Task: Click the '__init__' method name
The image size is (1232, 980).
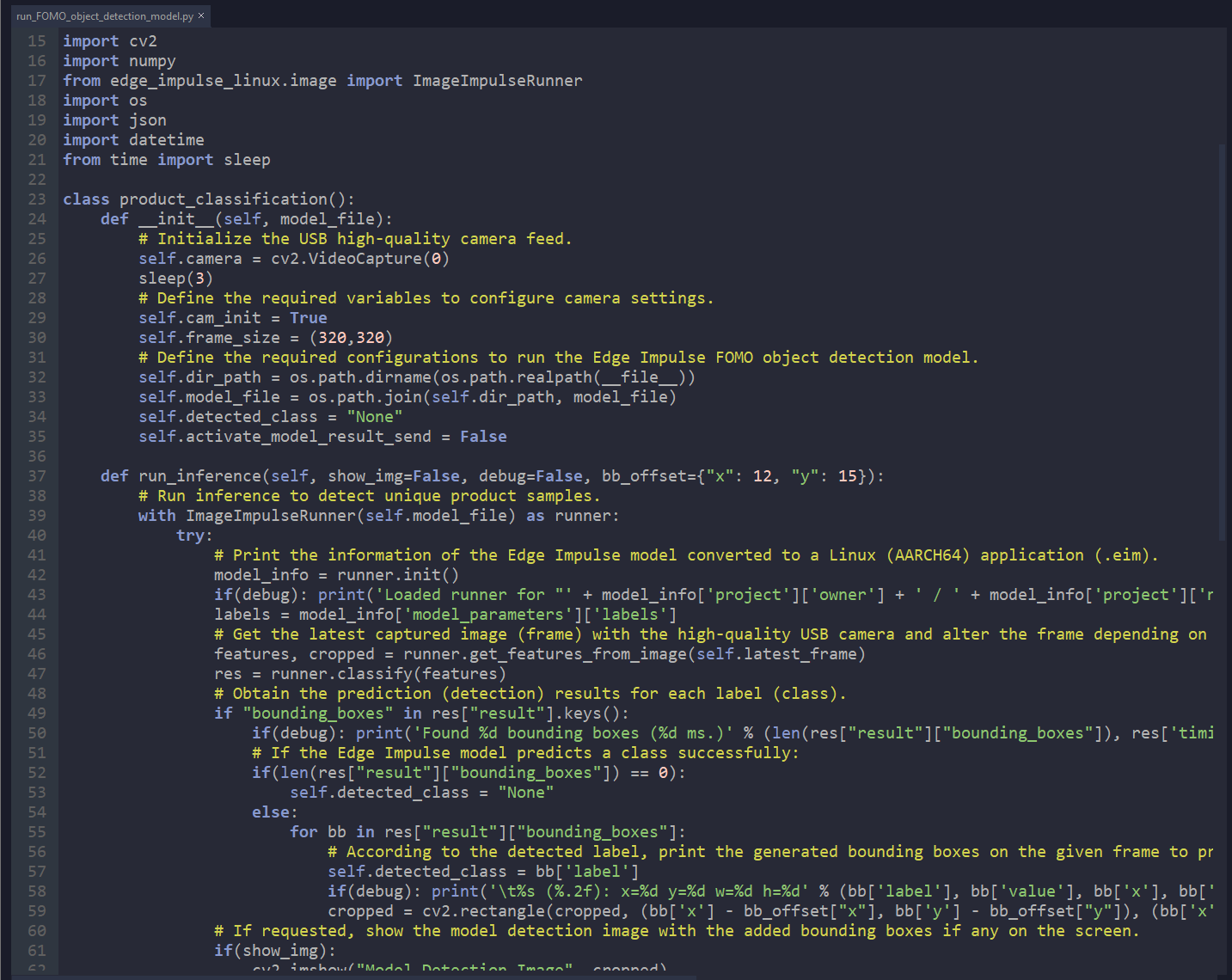Action: tap(176, 219)
